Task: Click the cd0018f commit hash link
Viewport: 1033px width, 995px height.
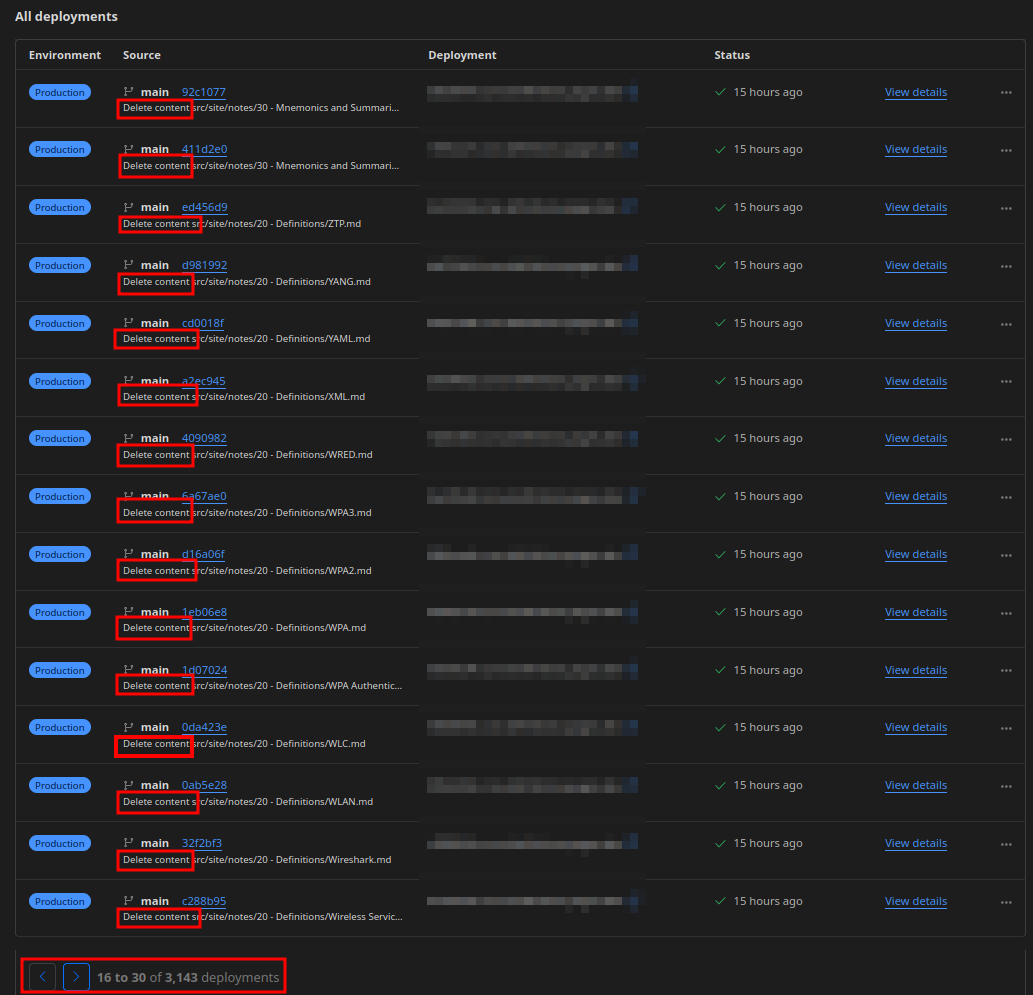Action: [203, 323]
